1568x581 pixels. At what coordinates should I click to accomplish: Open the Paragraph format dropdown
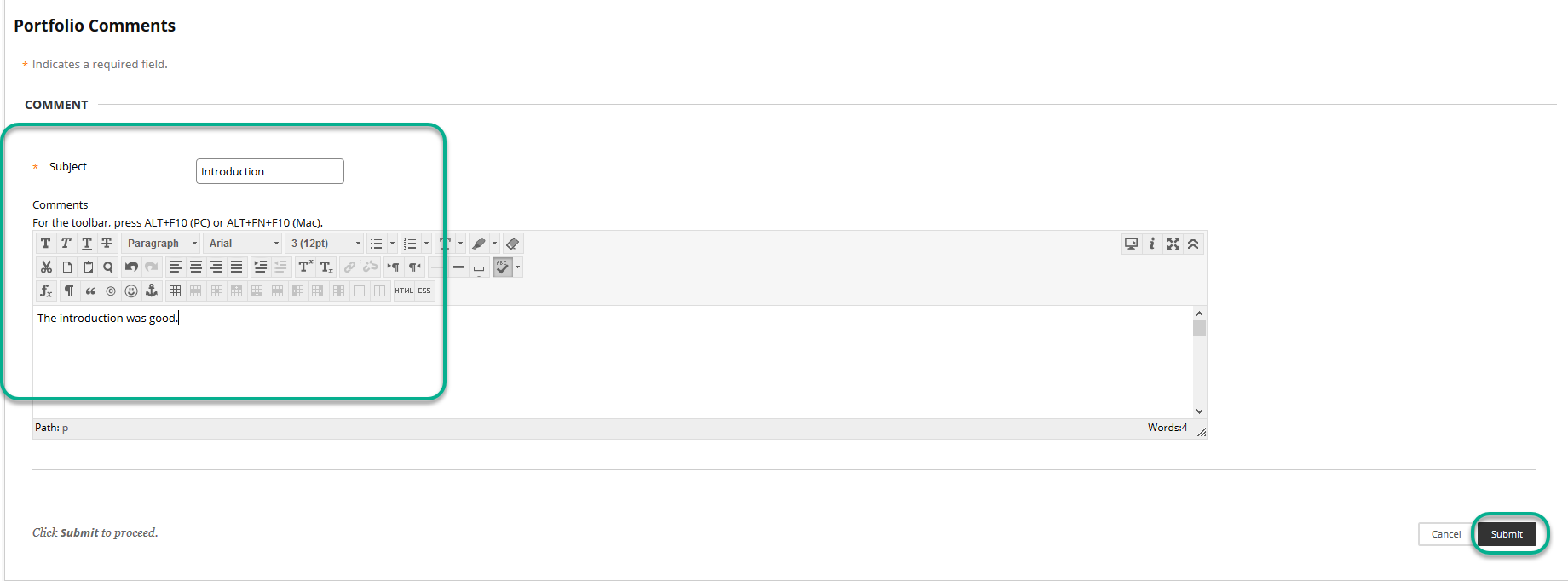pos(161,244)
